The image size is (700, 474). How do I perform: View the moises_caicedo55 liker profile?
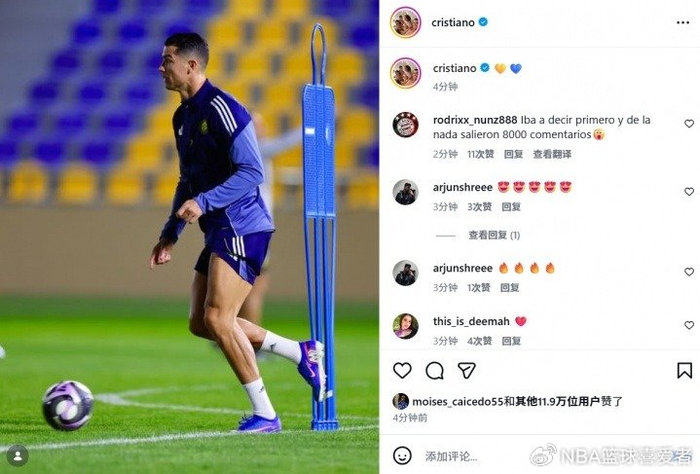[457, 401]
